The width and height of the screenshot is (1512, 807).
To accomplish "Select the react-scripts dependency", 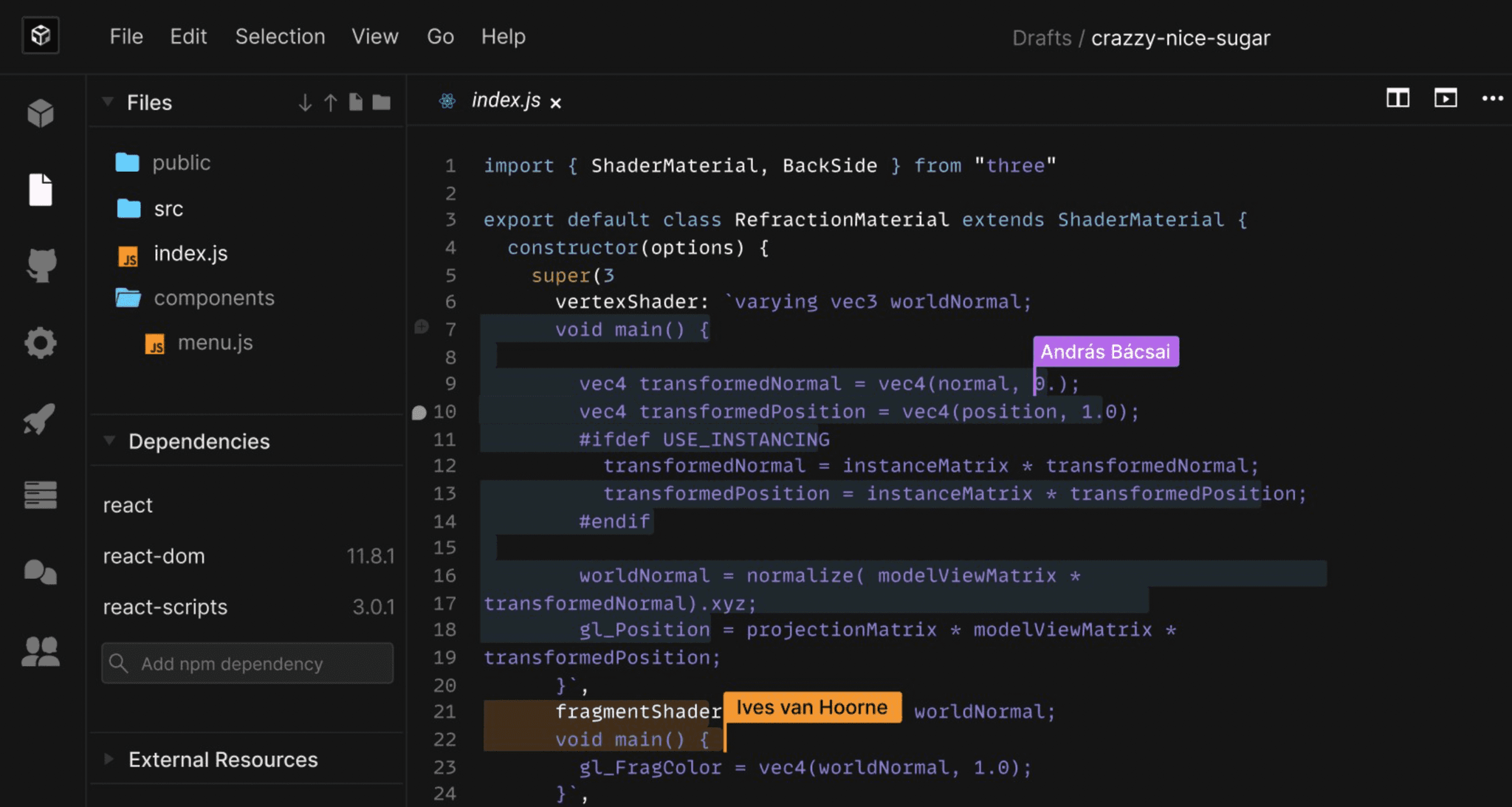I will coord(165,607).
